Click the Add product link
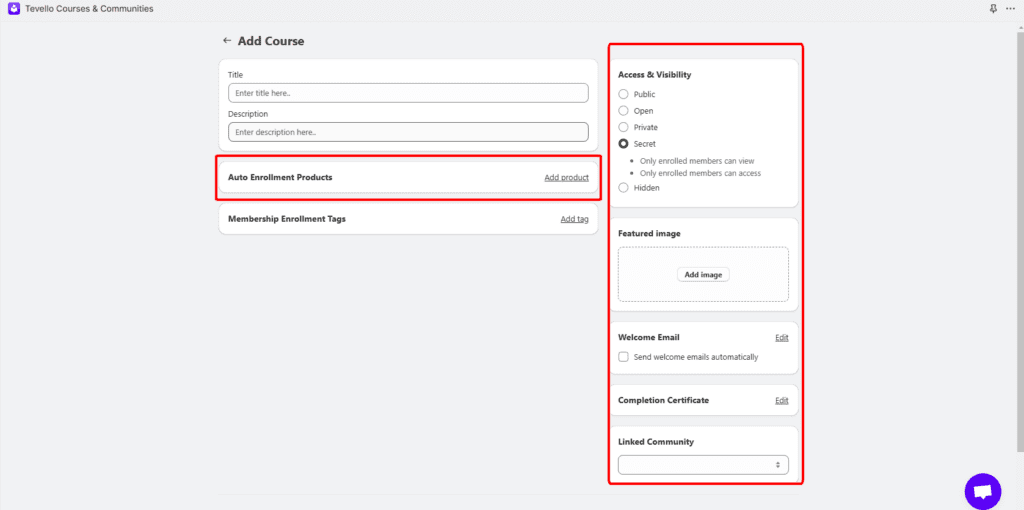The height and width of the screenshot is (510, 1024). [566, 178]
